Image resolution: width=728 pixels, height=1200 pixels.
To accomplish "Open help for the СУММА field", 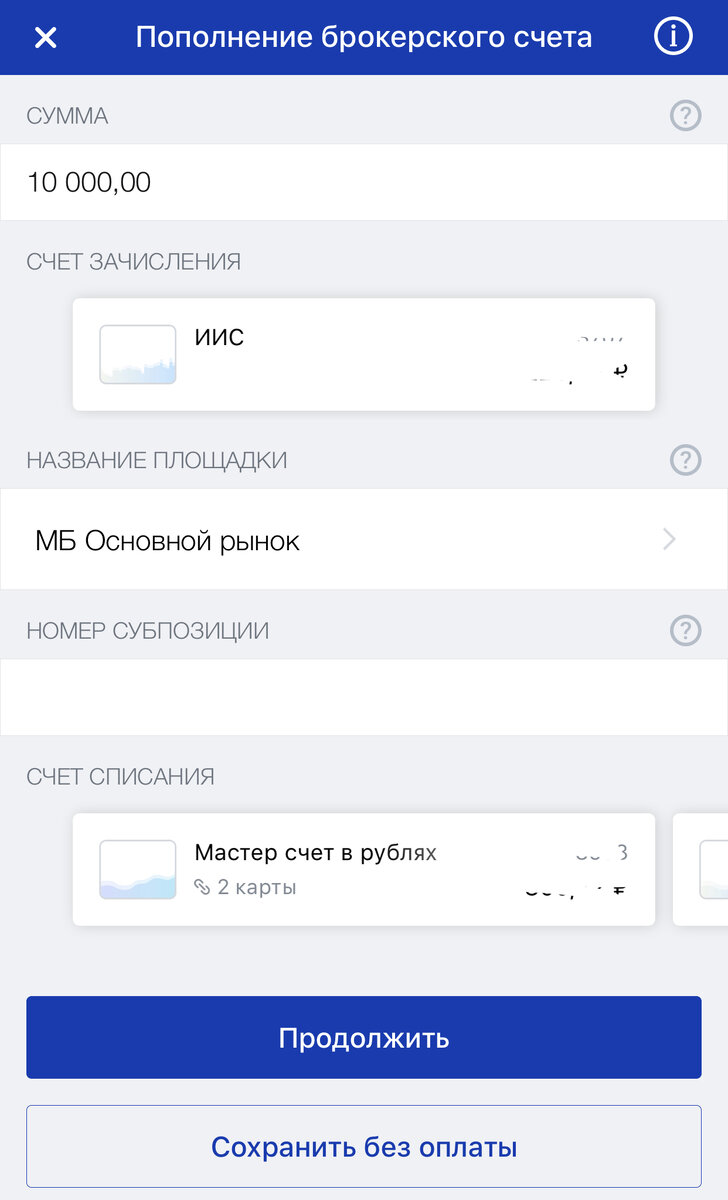I will click(x=685, y=115).
